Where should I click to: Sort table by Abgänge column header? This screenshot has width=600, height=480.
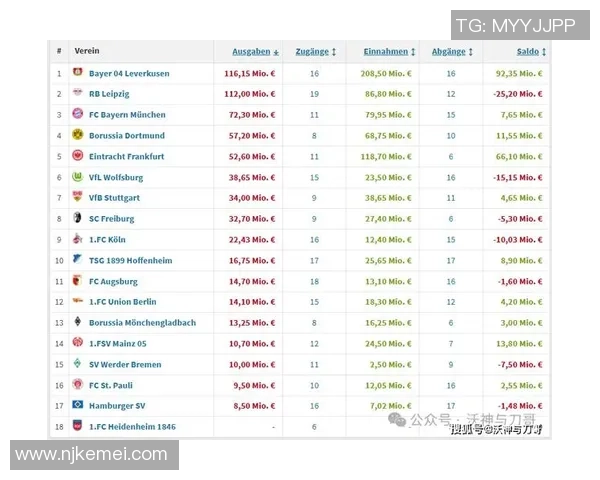pyautogui.click(x=452, y=51)
